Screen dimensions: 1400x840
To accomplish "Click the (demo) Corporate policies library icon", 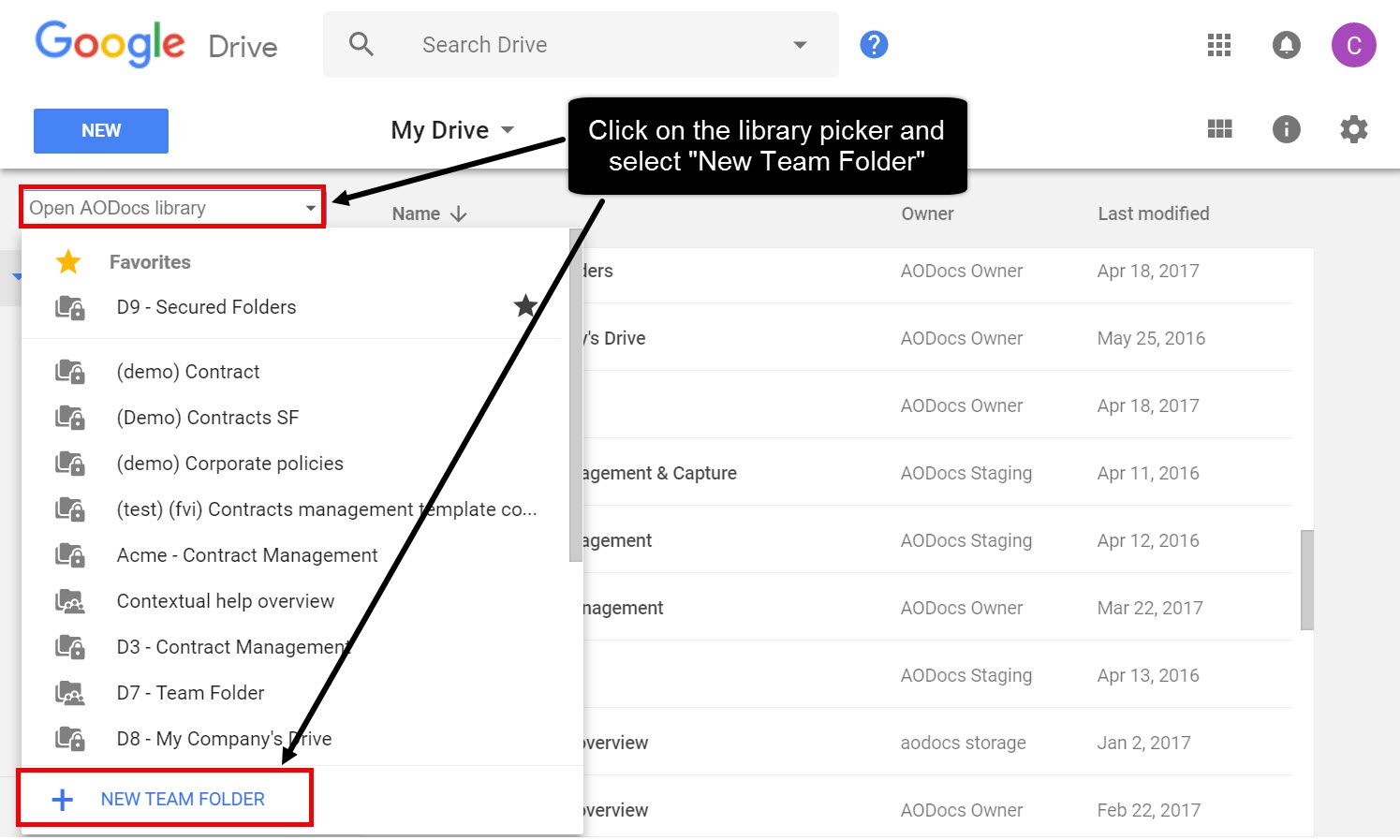I will (x=70, y=464).
